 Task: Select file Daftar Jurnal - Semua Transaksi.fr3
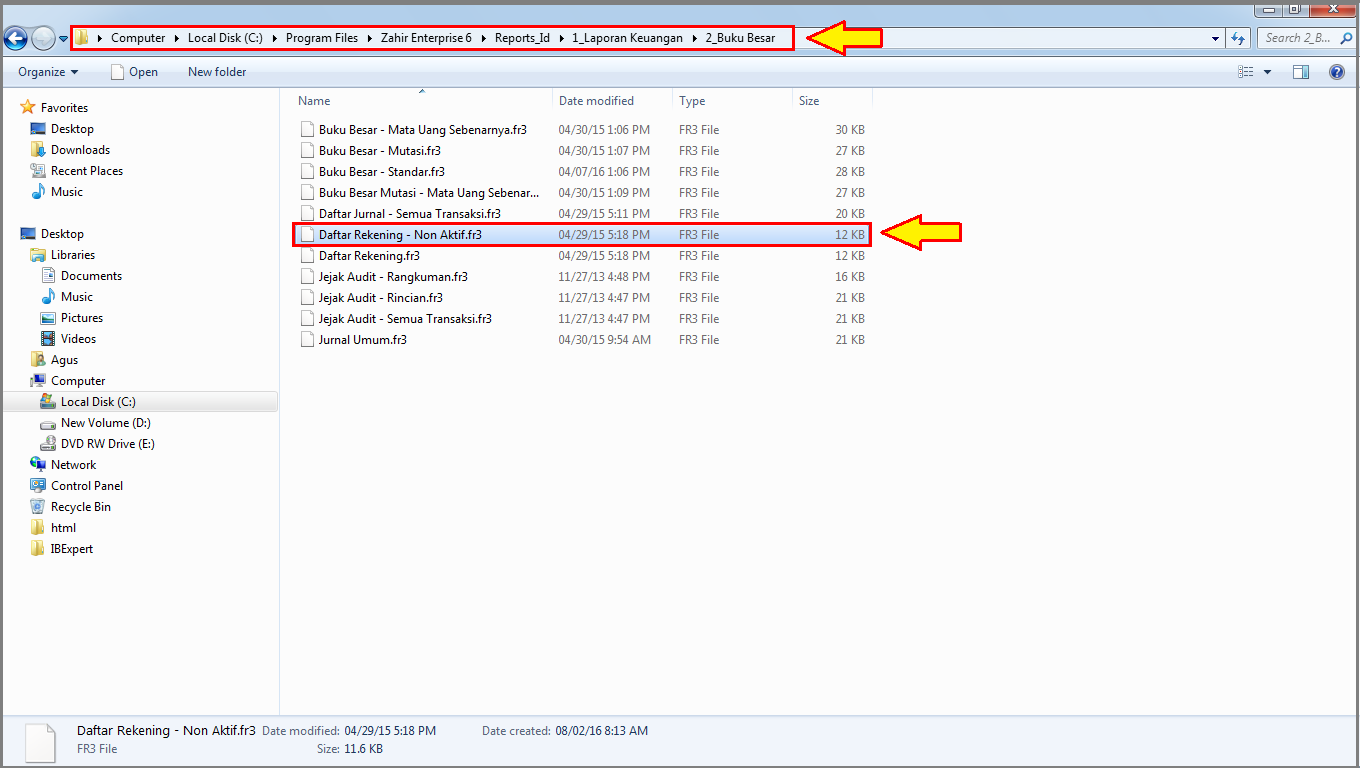click(x=409, y=214)
